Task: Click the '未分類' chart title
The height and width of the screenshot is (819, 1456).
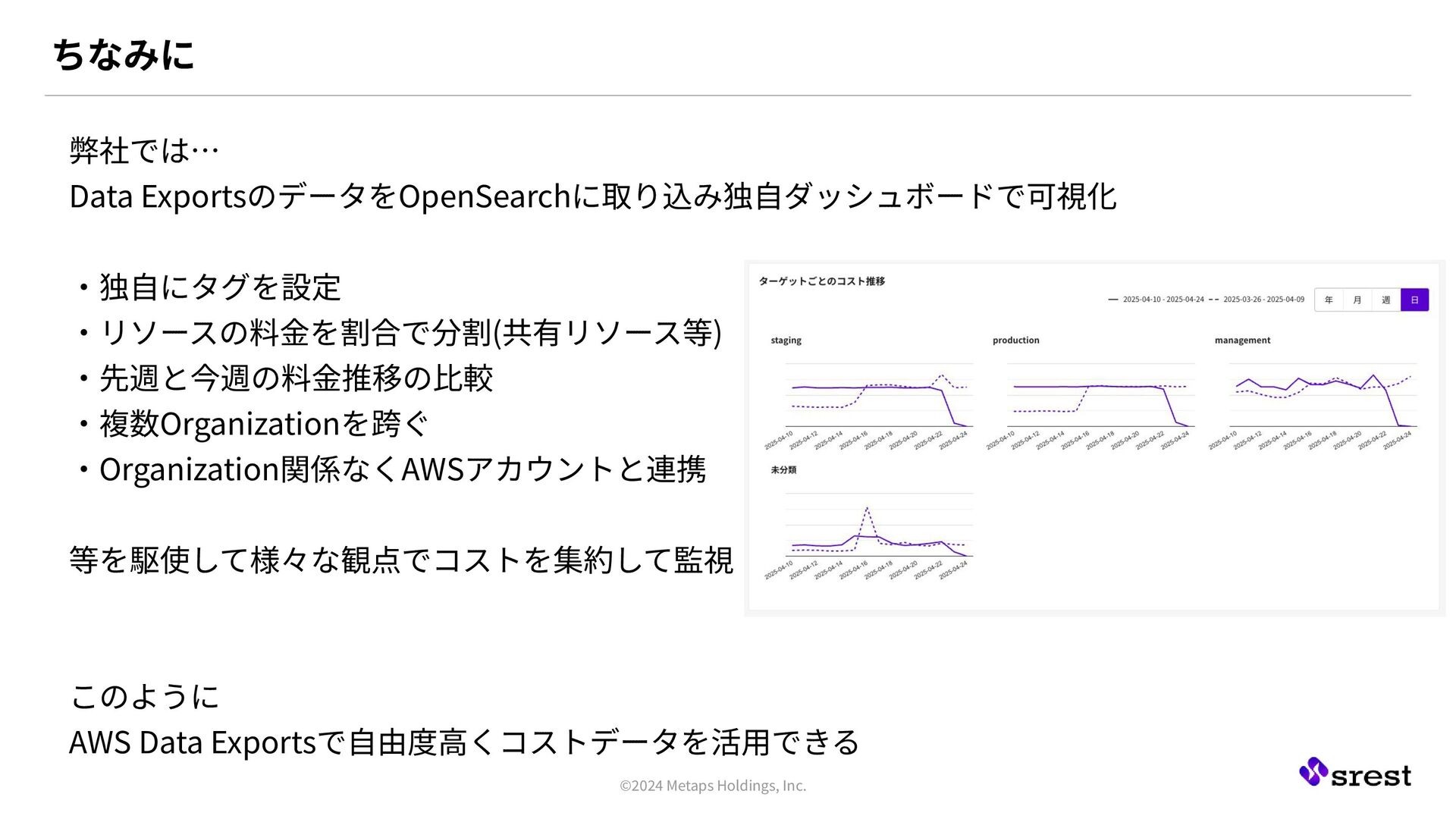Action: 783,470
